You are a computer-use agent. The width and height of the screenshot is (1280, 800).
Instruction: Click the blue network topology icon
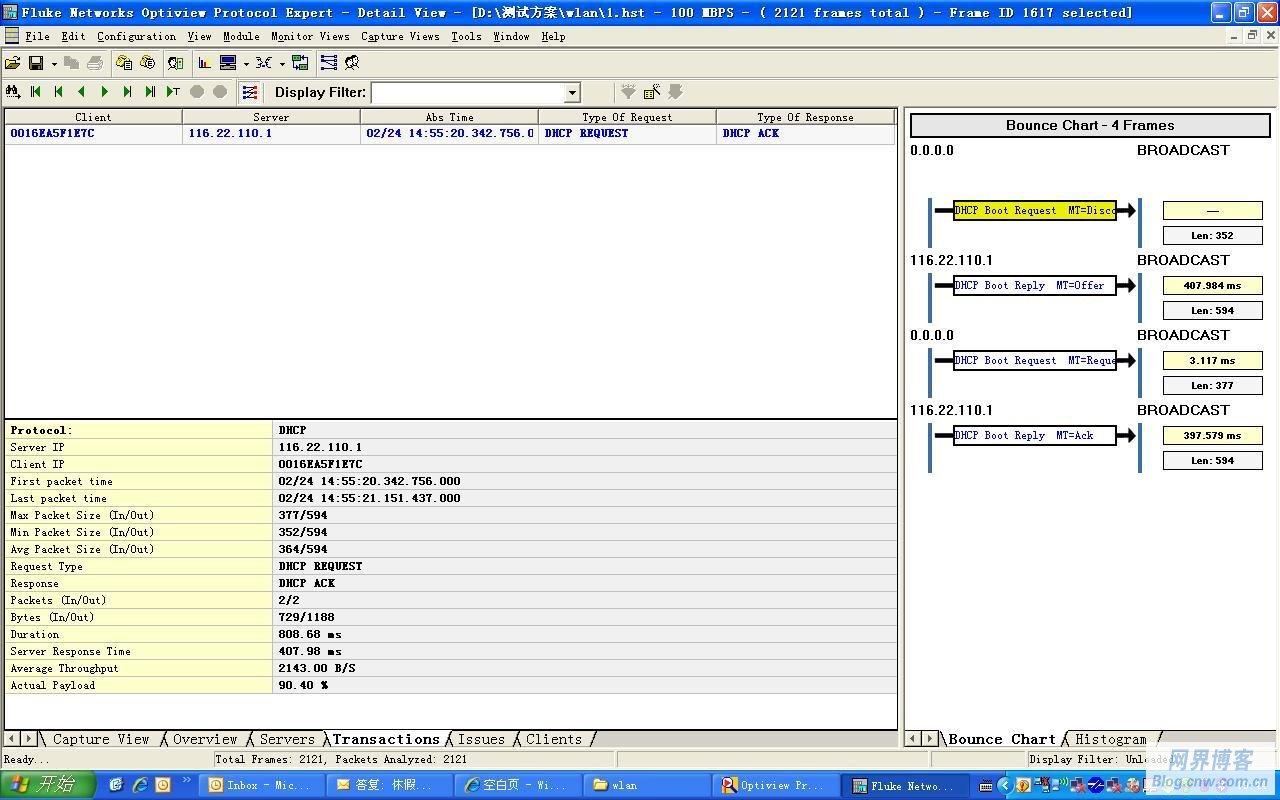tap(329, 63)
